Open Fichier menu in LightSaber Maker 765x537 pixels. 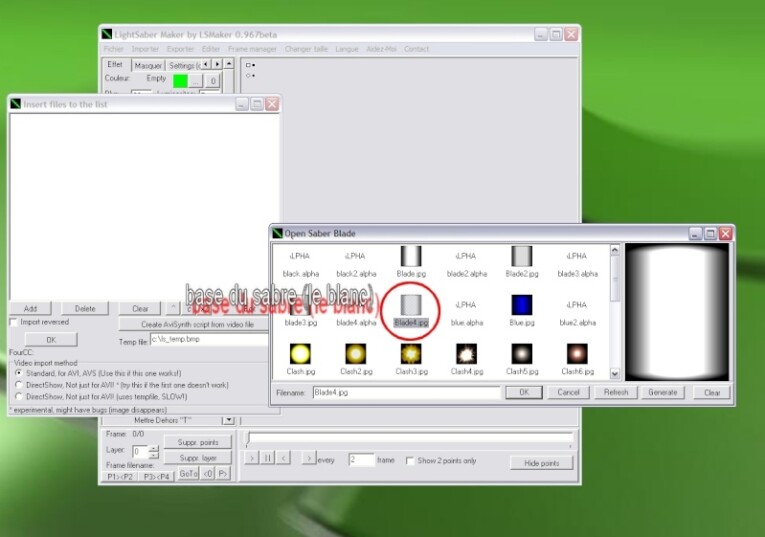click(113, 49)
